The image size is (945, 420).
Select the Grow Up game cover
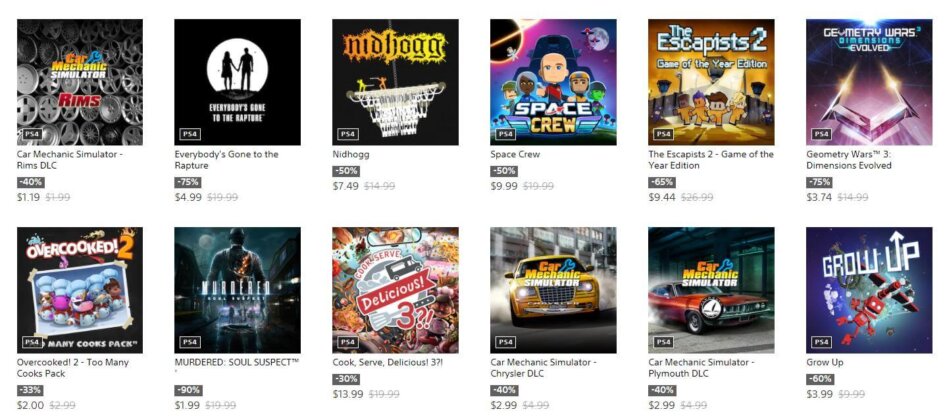(869, 290)
